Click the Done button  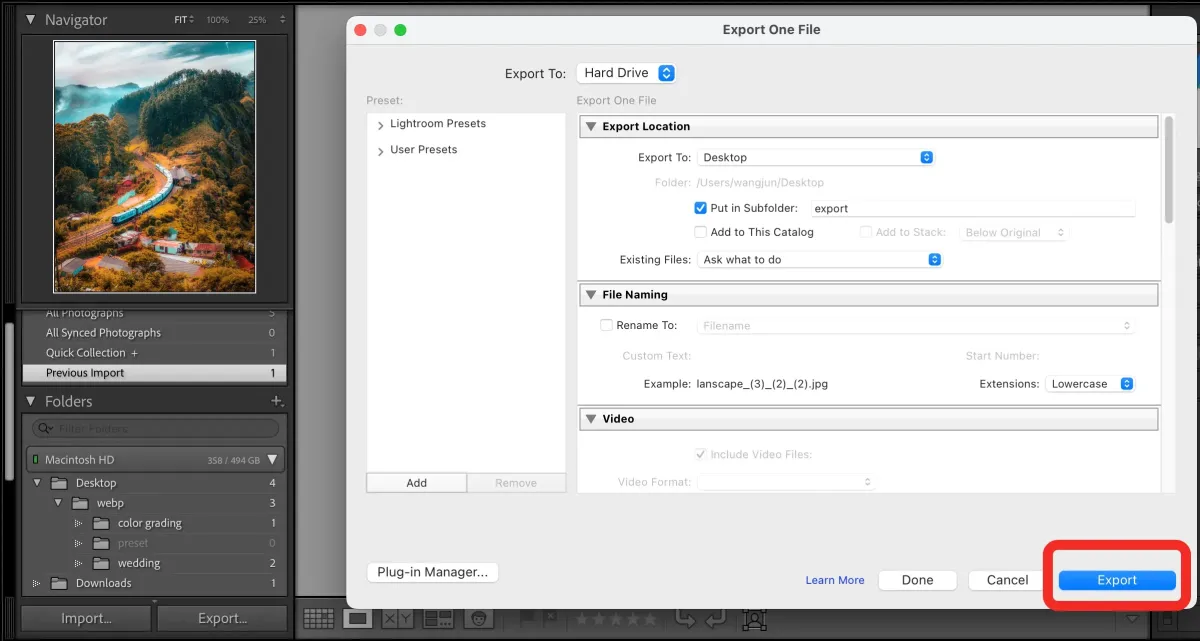click(x=917, y=580)
